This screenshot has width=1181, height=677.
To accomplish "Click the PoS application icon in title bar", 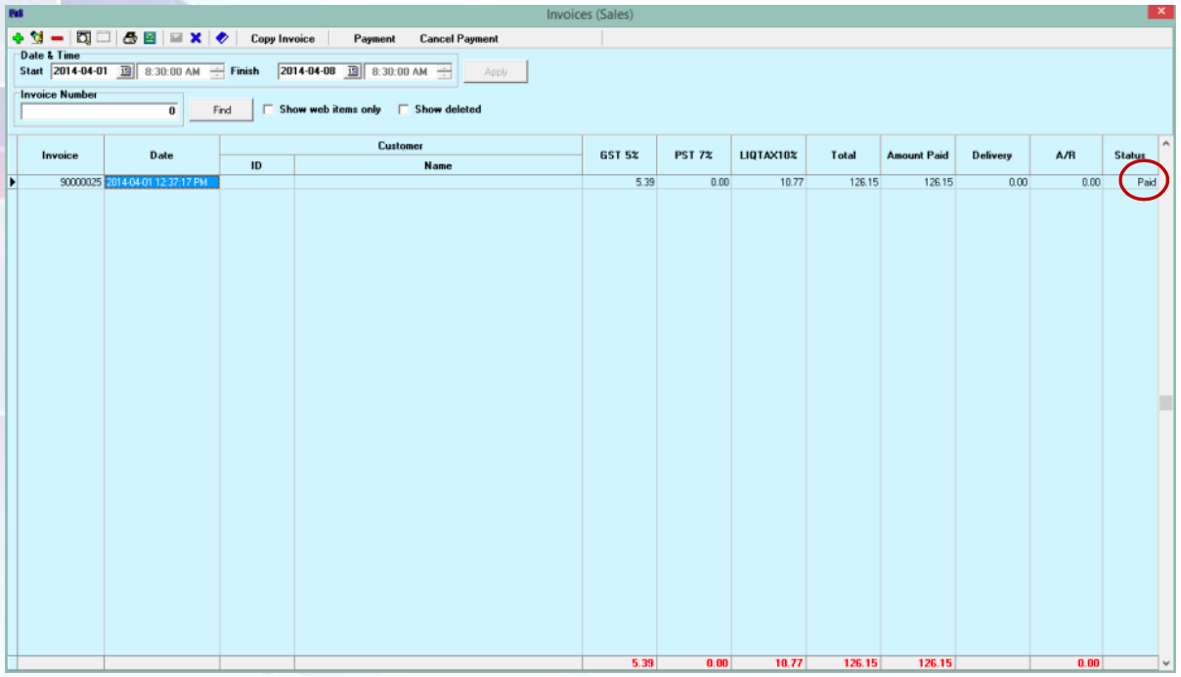I will pyautogui.click(x=16, y=13).
